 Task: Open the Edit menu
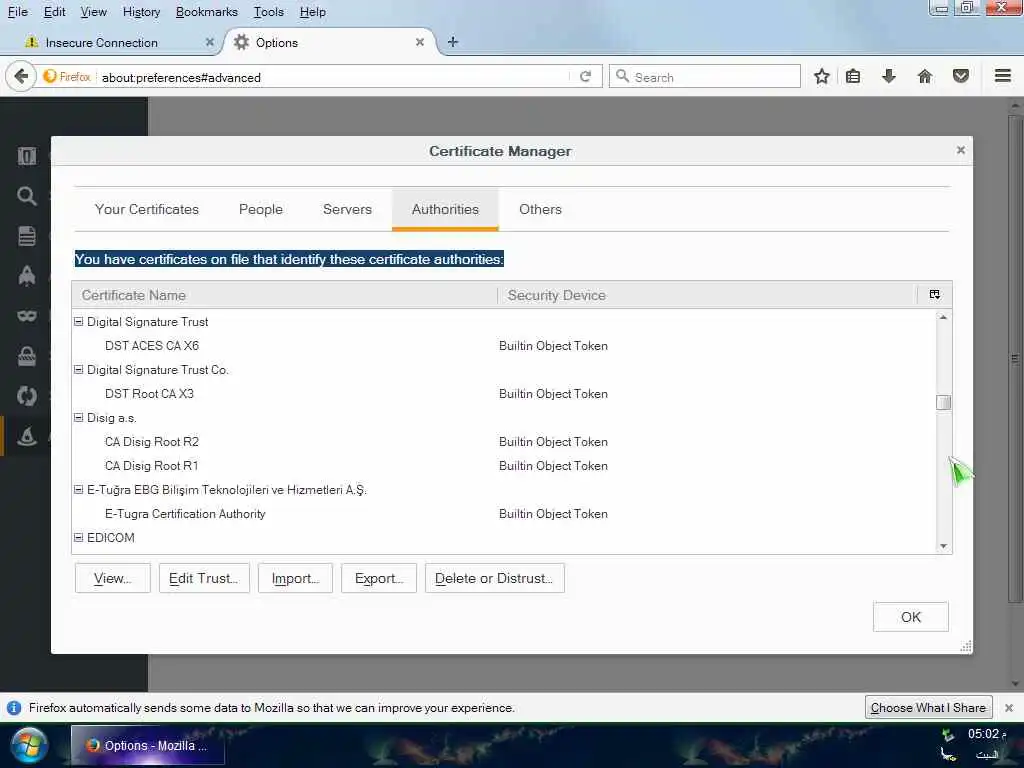(x=54, y=12)
